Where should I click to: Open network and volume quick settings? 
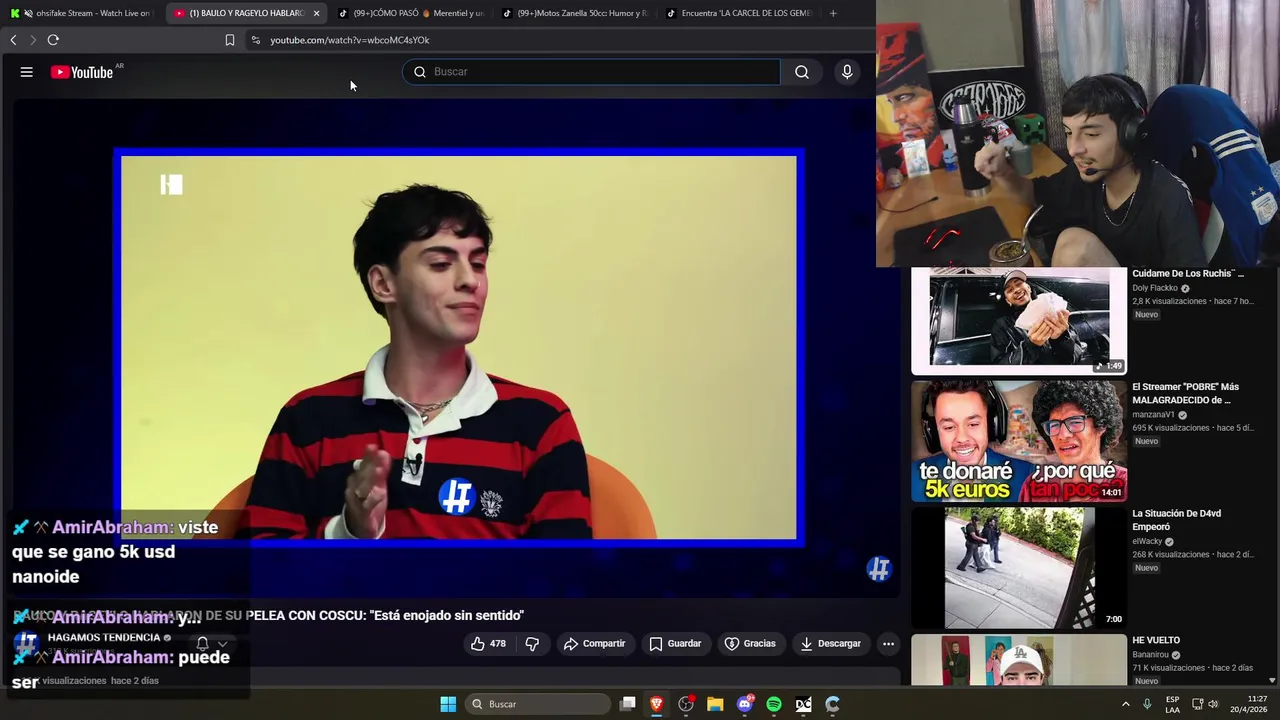pyautogui.click(x=1205, y=704)
